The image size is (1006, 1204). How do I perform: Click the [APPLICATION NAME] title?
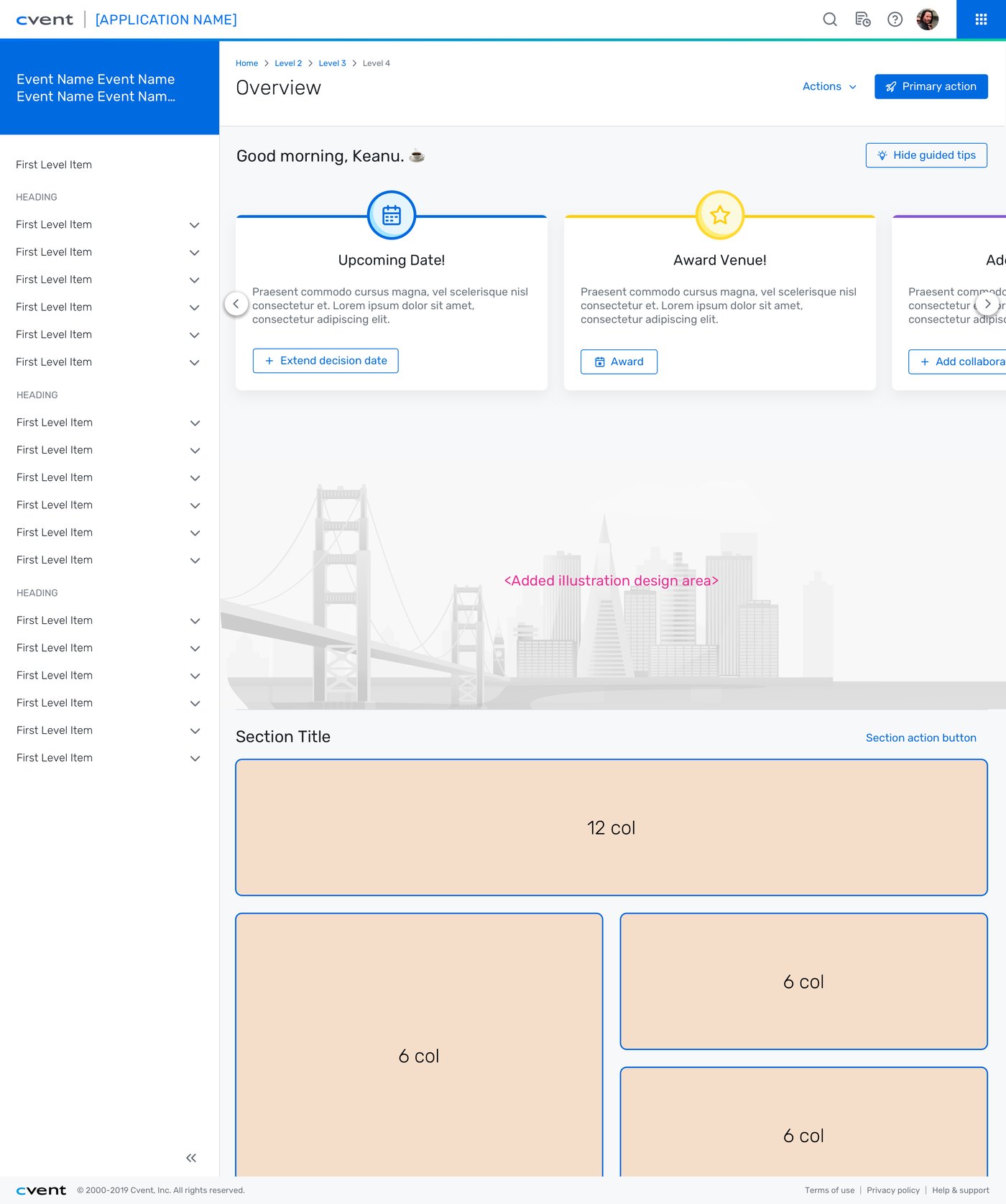[166, 19]
